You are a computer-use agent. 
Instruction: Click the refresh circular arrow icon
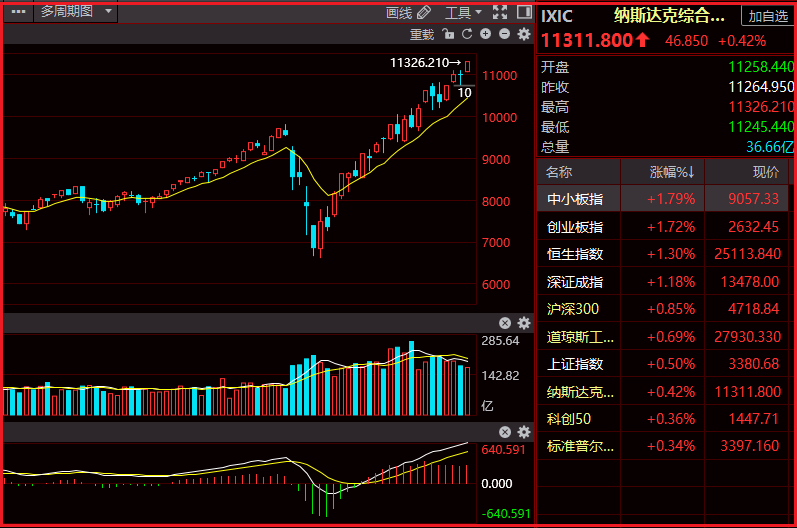[x=467, y=34]
